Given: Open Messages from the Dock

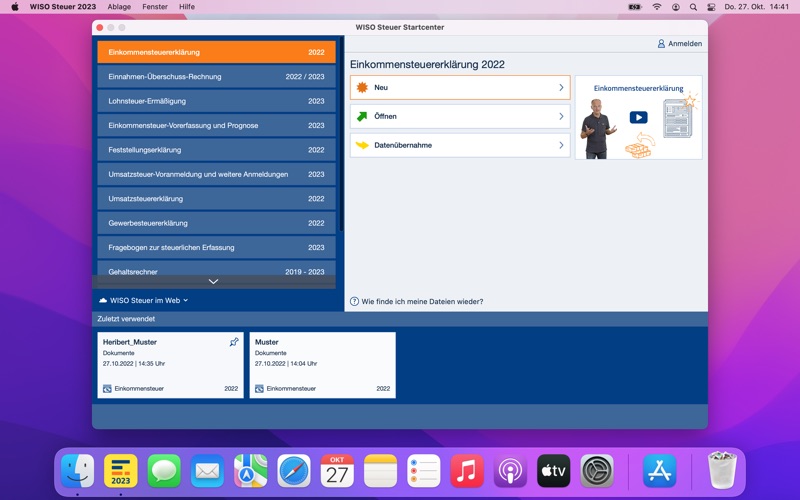Looking at the screenshot, I should [x=164, y=470].
